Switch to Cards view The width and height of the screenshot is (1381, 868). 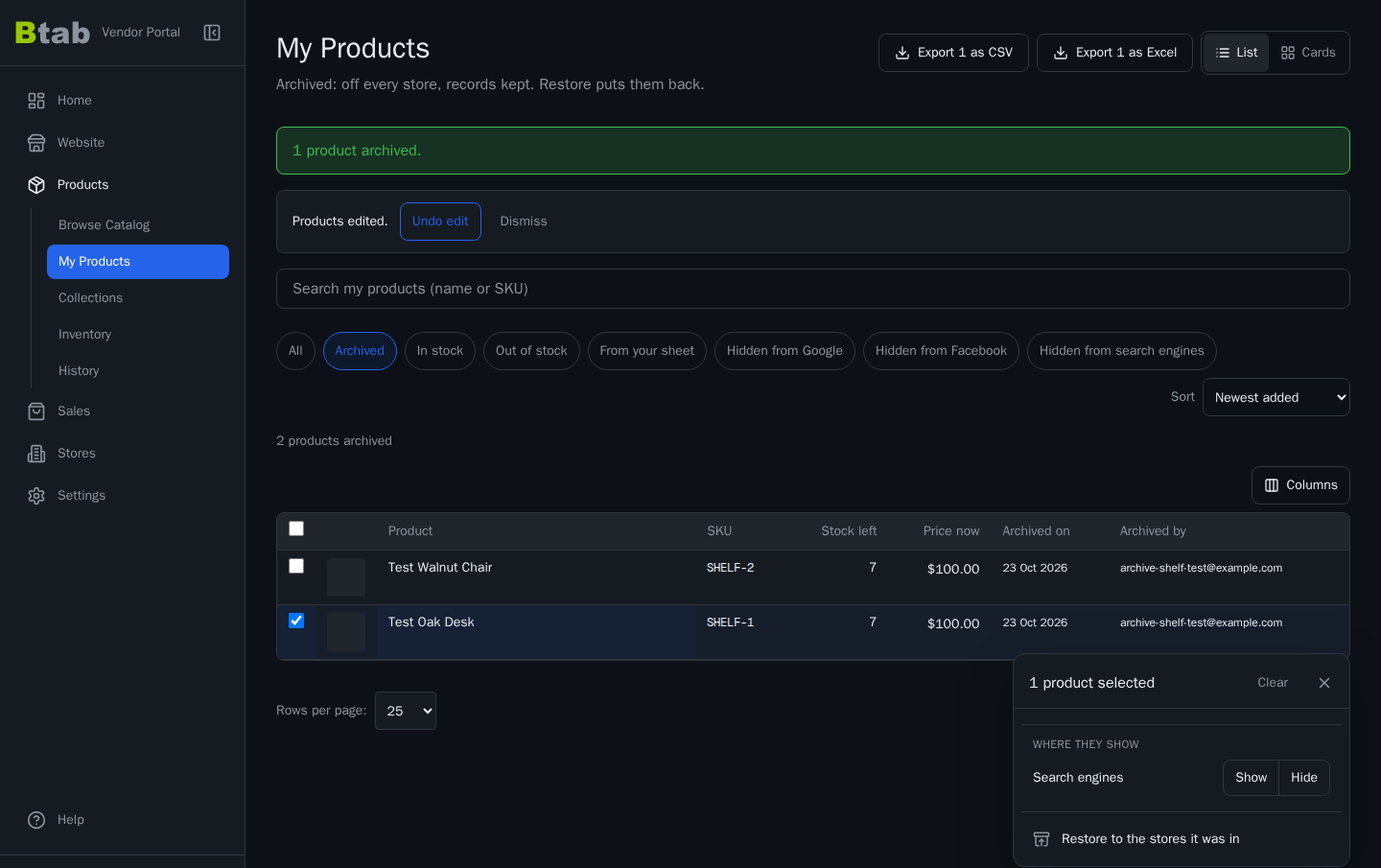pos(1308,53)
